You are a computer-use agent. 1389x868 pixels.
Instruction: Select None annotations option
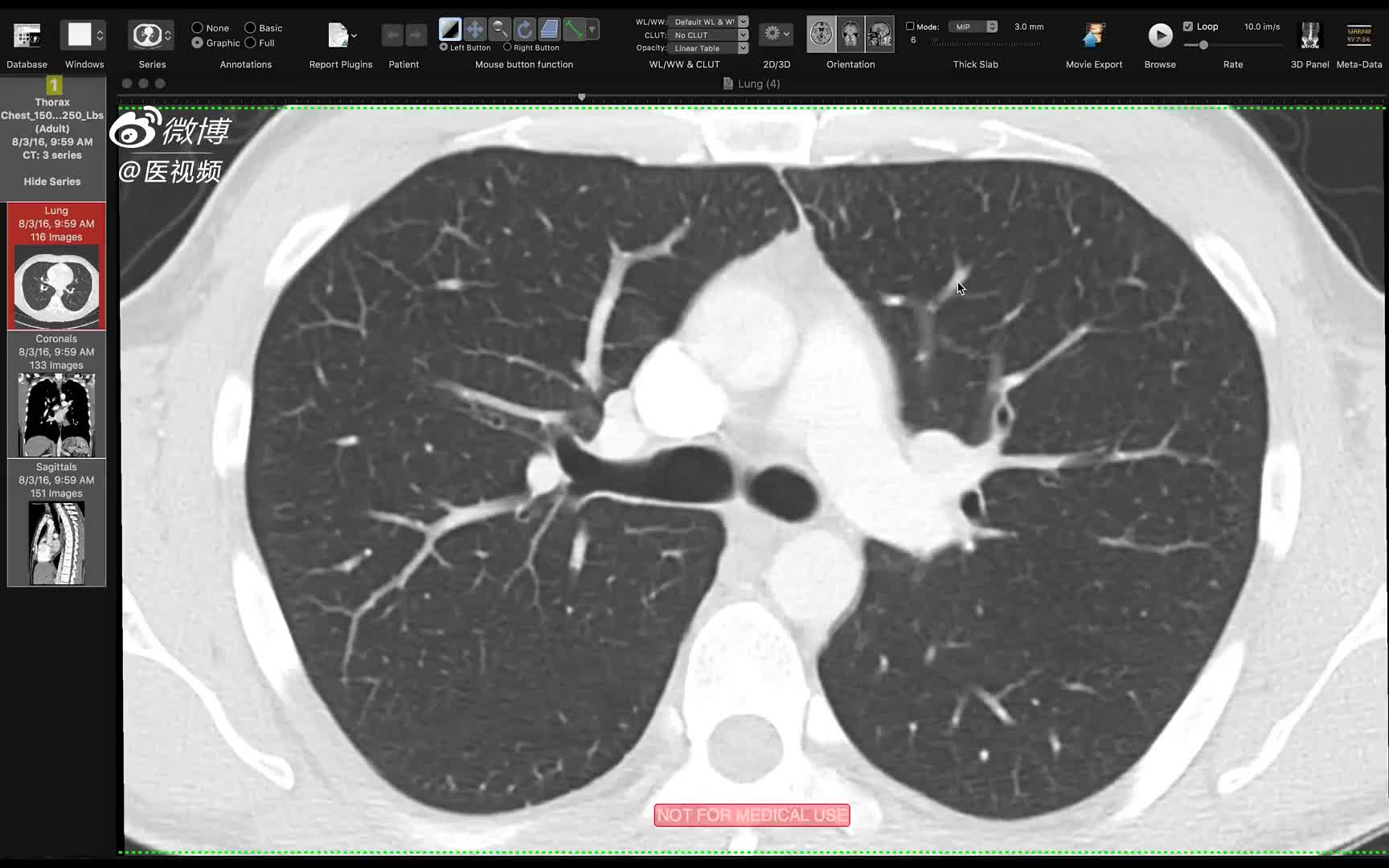pos(197,27)
